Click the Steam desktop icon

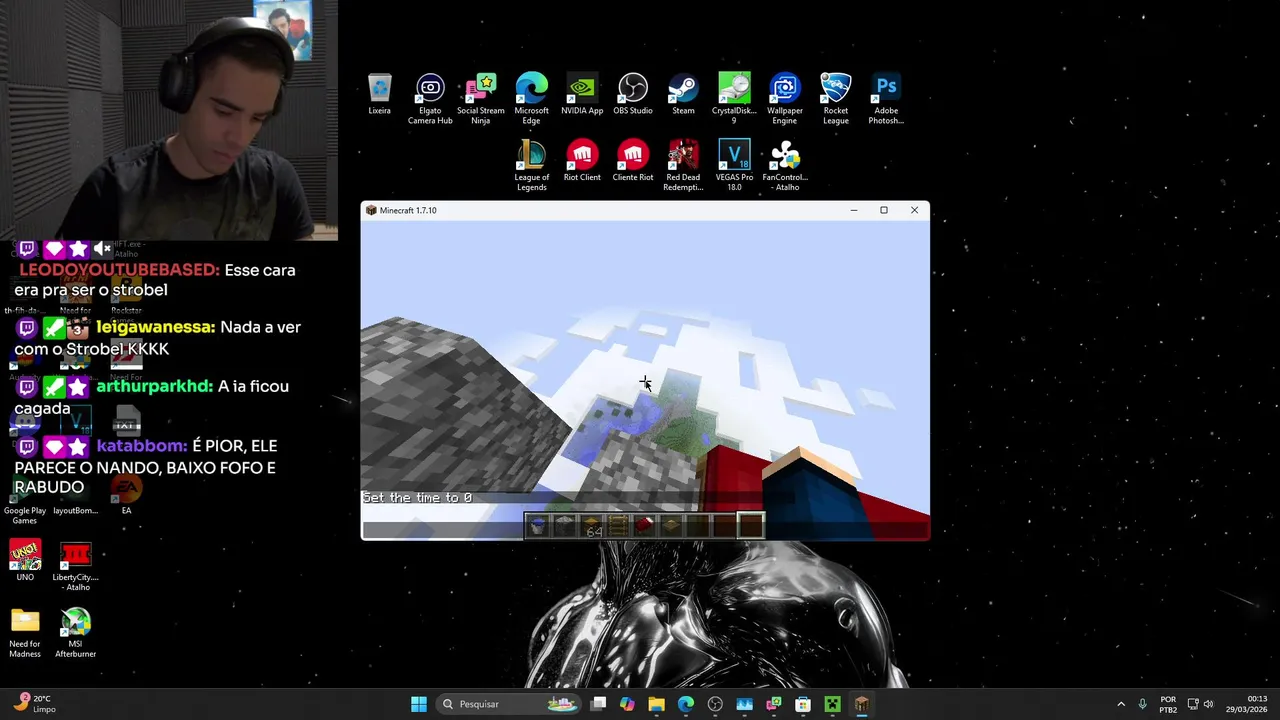tap(683, 94)
